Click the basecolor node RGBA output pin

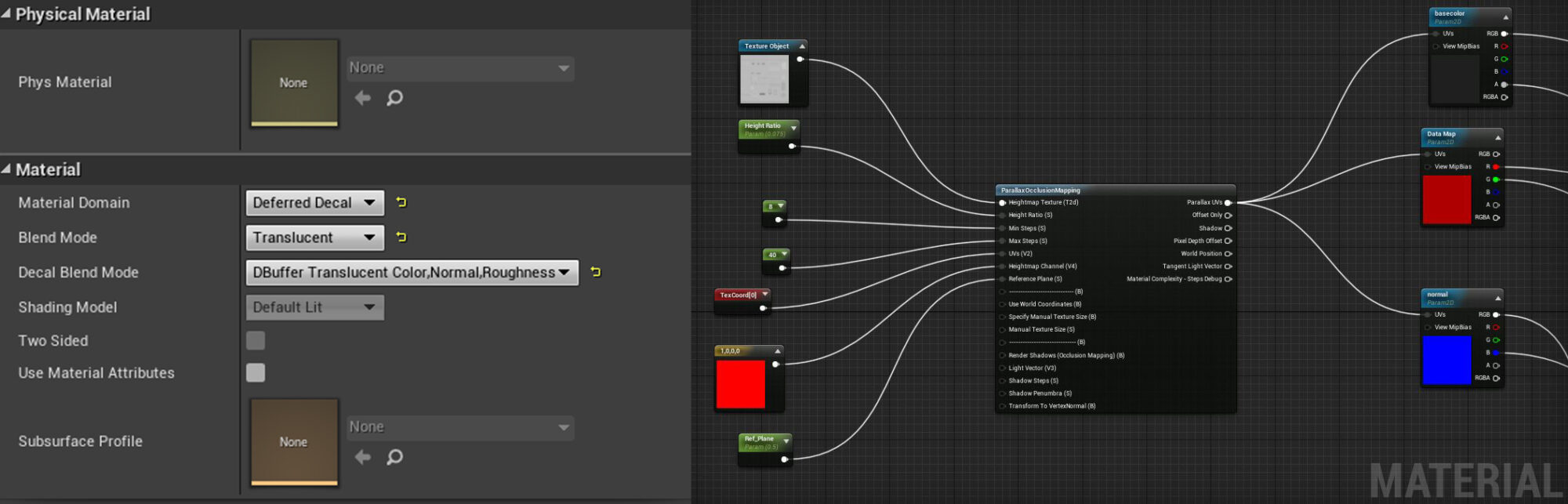click(x=1504, y=97)
